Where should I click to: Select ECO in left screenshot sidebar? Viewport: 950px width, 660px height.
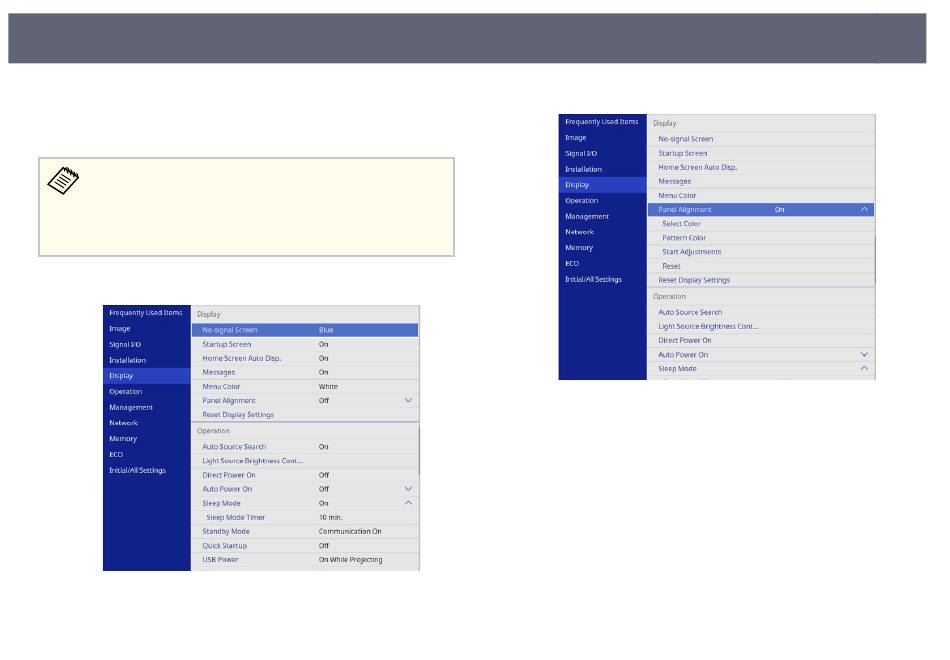point(116,454)
